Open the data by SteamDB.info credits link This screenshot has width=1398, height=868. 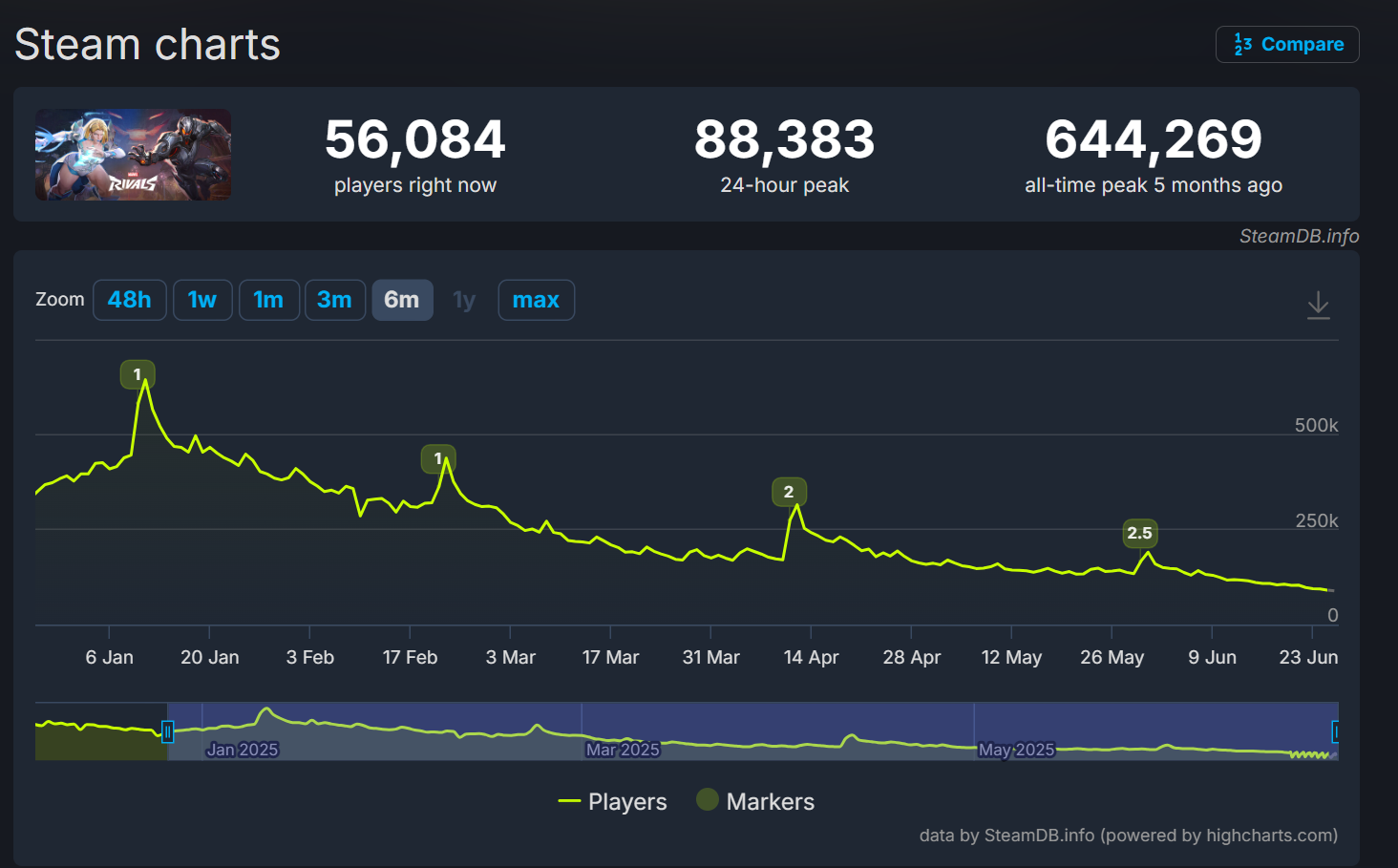(1128, 836)
